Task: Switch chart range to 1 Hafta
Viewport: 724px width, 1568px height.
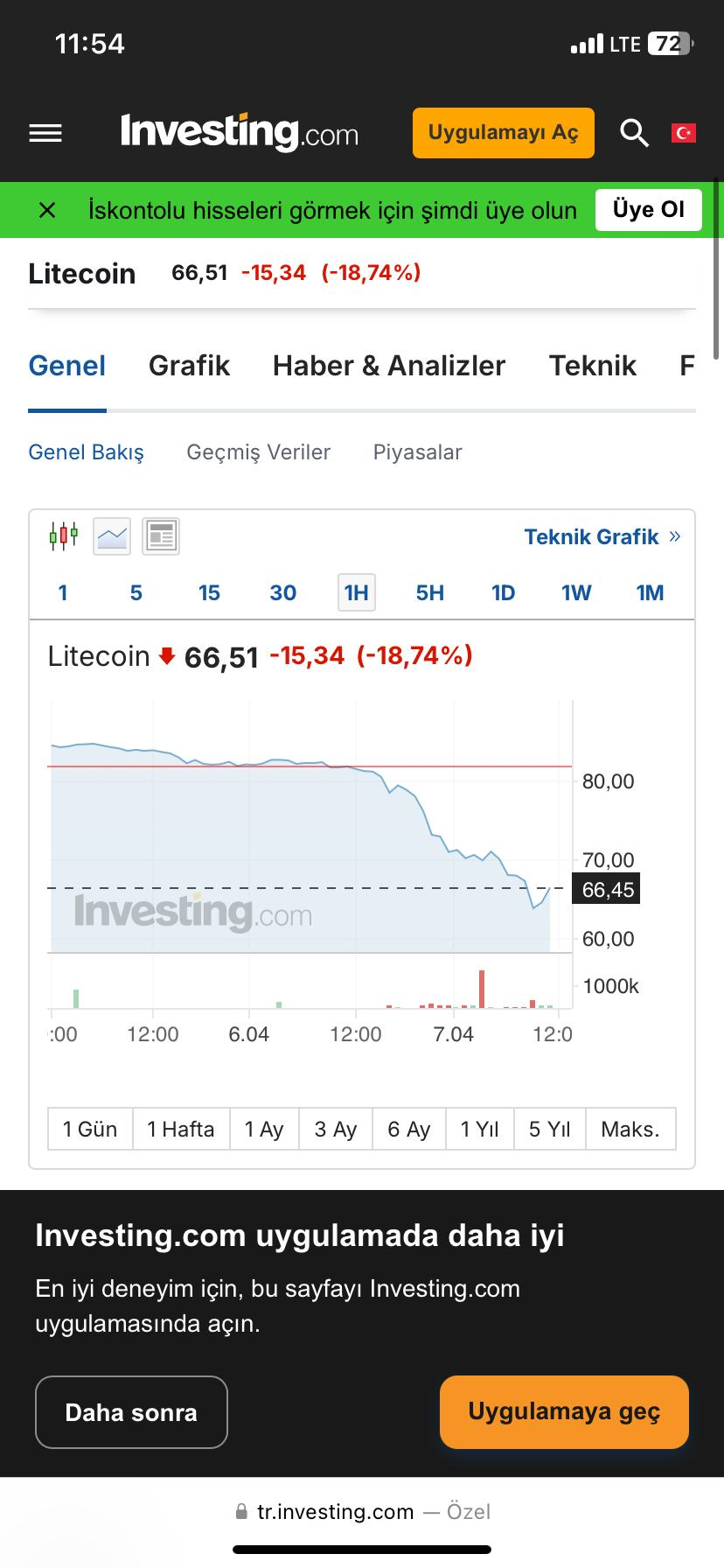Action: pyautogui.click(x=180, y=1129)
